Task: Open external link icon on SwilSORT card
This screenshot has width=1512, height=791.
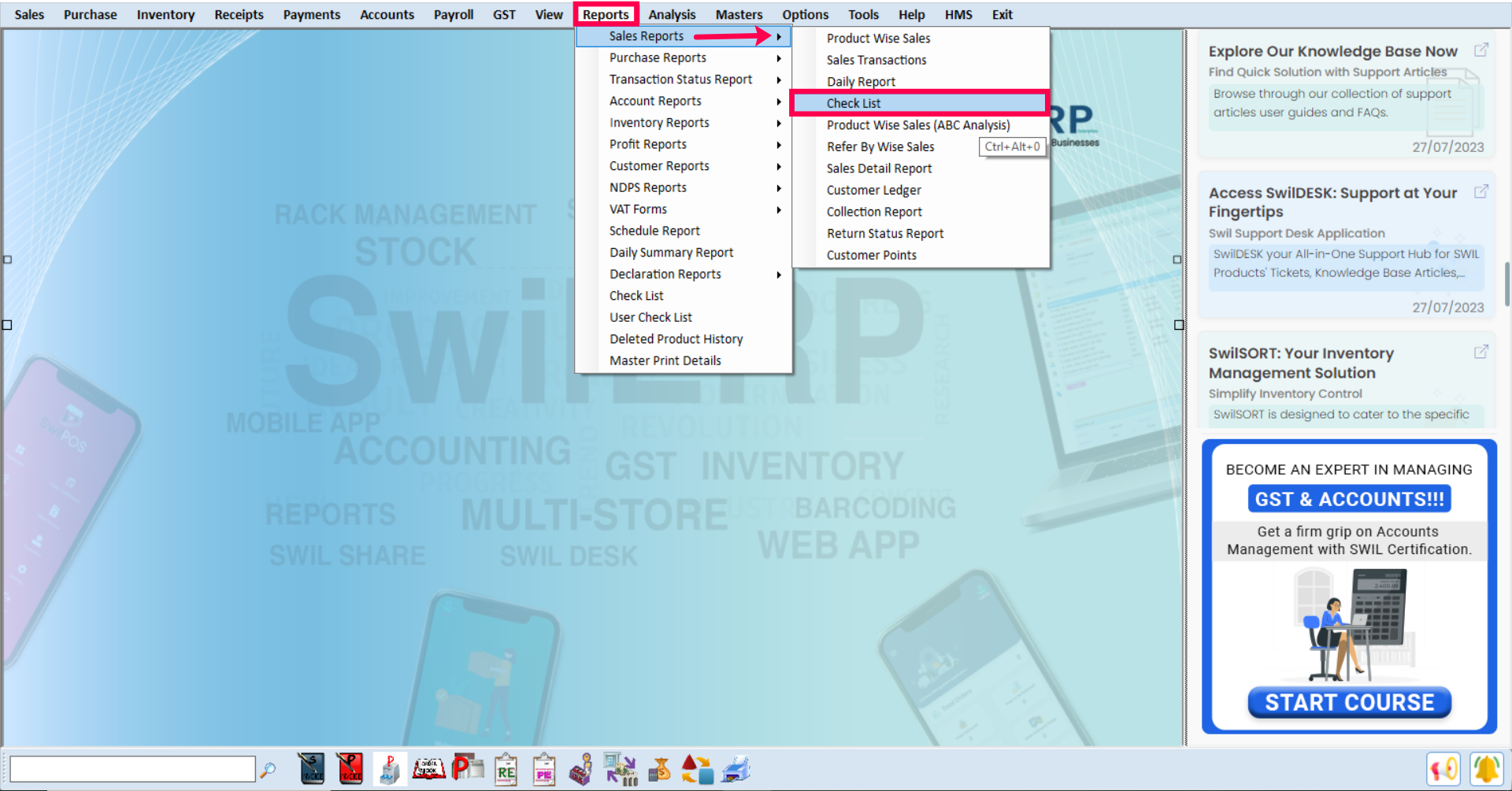Action: coord(1480,352)
